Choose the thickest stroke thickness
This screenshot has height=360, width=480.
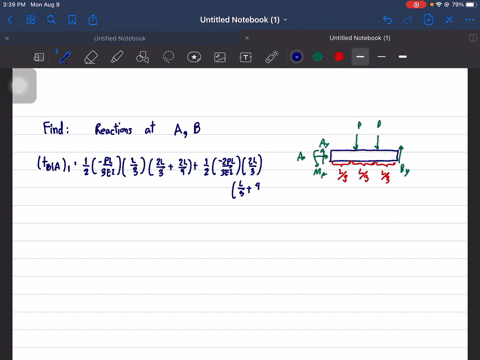pos(403,57)
